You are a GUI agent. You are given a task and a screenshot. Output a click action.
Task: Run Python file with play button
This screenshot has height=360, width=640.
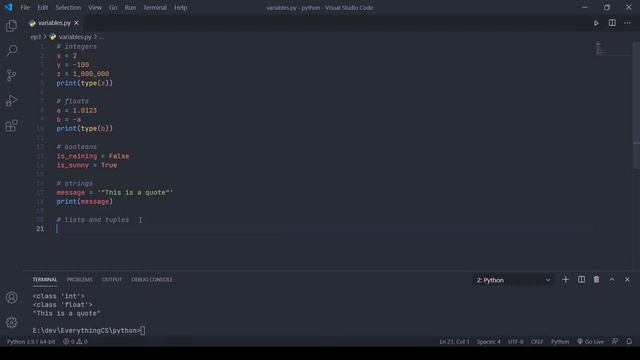click(x=596, y=23)
